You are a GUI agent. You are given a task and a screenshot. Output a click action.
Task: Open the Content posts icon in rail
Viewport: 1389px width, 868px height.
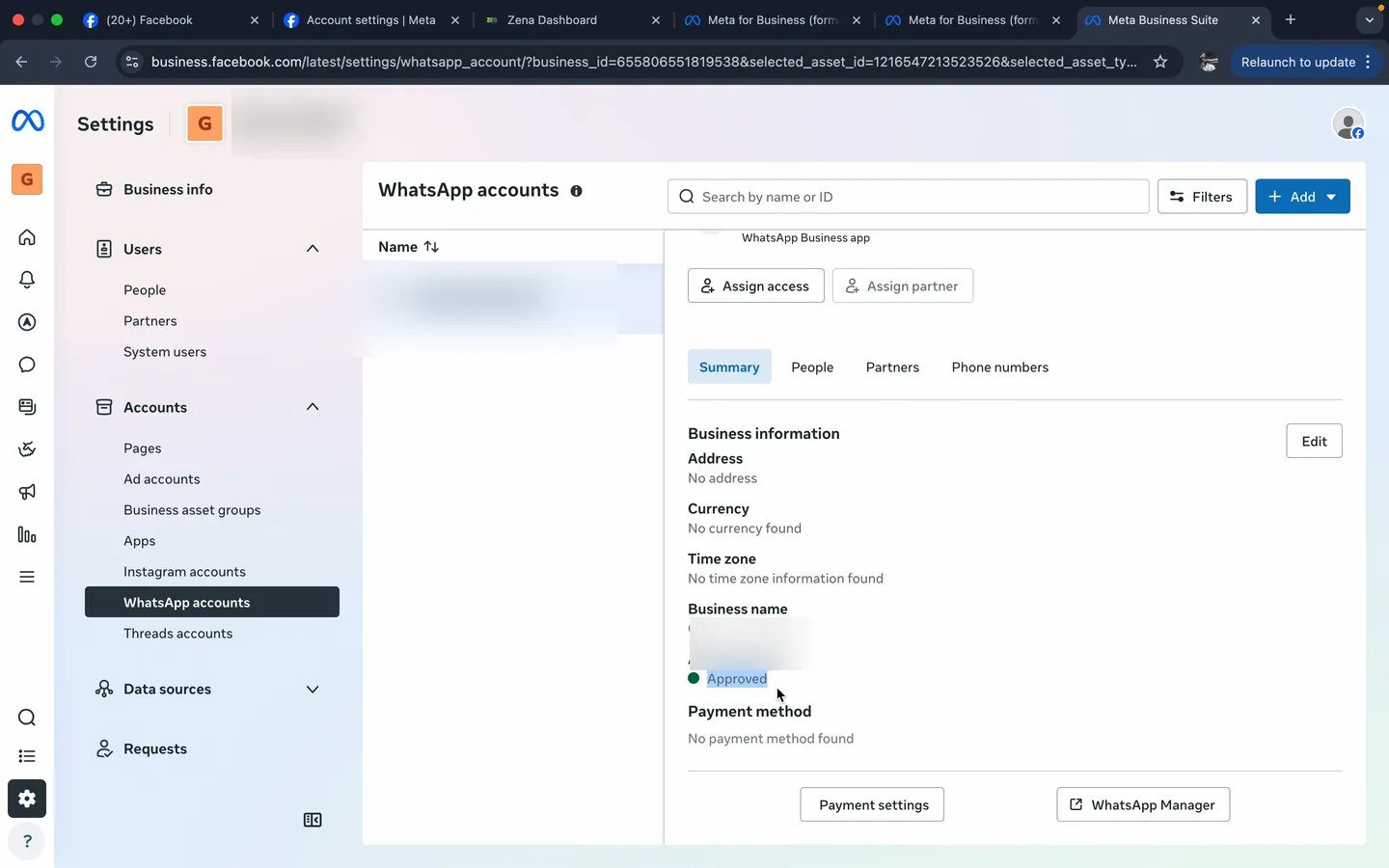click(x=27, y=407)
